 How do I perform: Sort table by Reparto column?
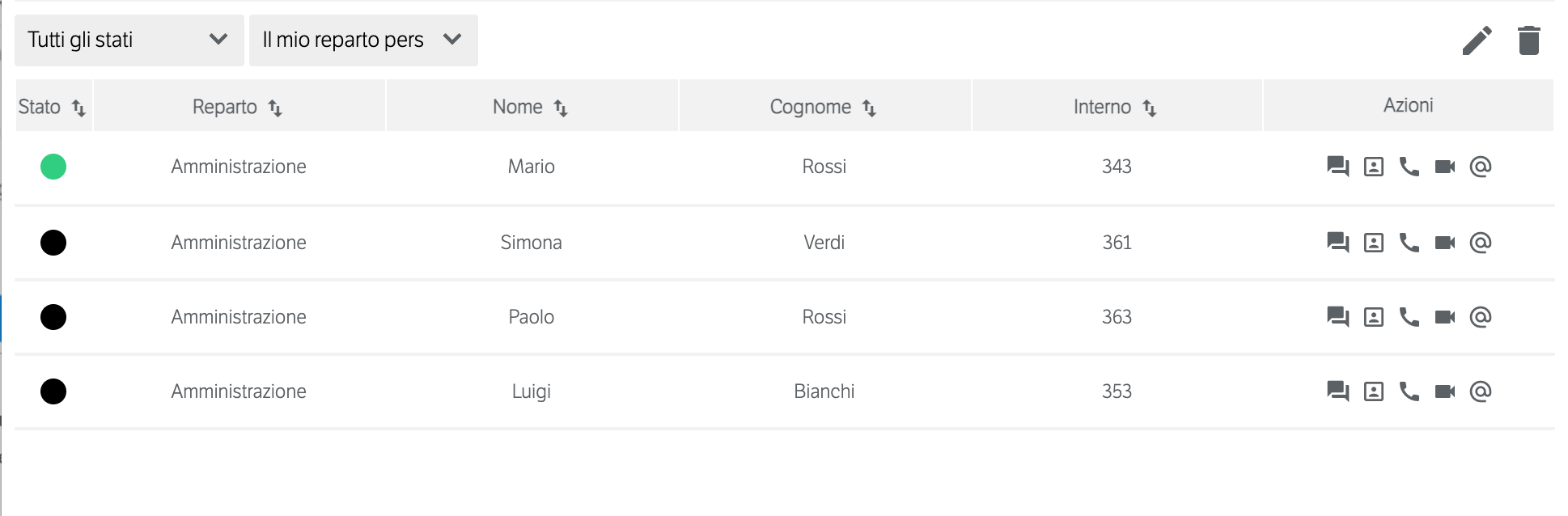coord(275,108)
